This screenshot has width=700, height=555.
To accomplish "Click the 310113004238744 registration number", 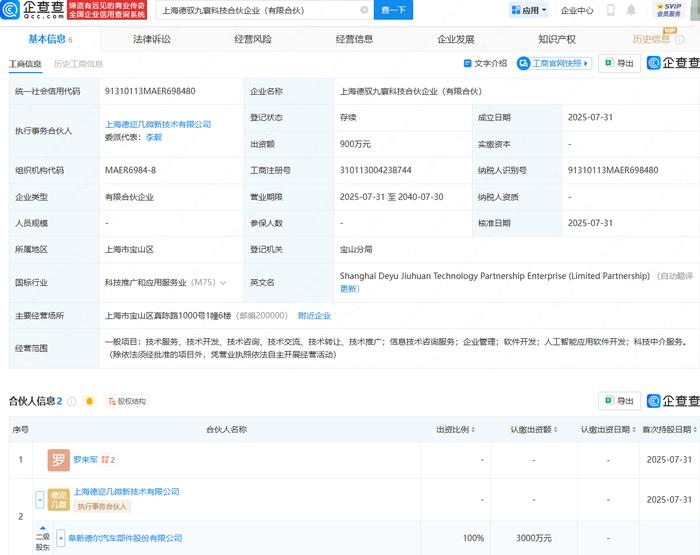I will pos(375,170).
